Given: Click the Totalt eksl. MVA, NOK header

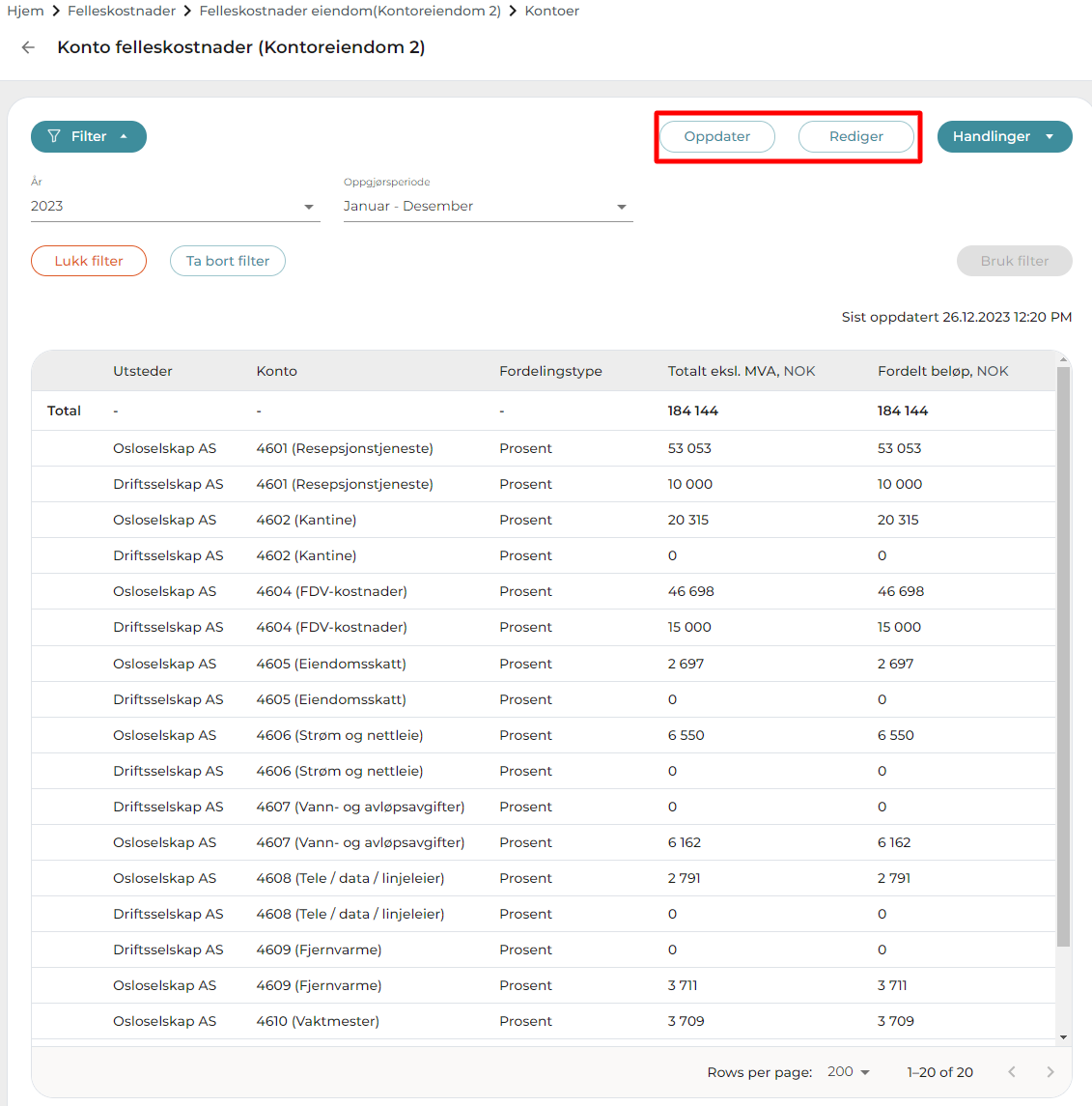Looking at the screenshot, I should [x=741, y=371].
